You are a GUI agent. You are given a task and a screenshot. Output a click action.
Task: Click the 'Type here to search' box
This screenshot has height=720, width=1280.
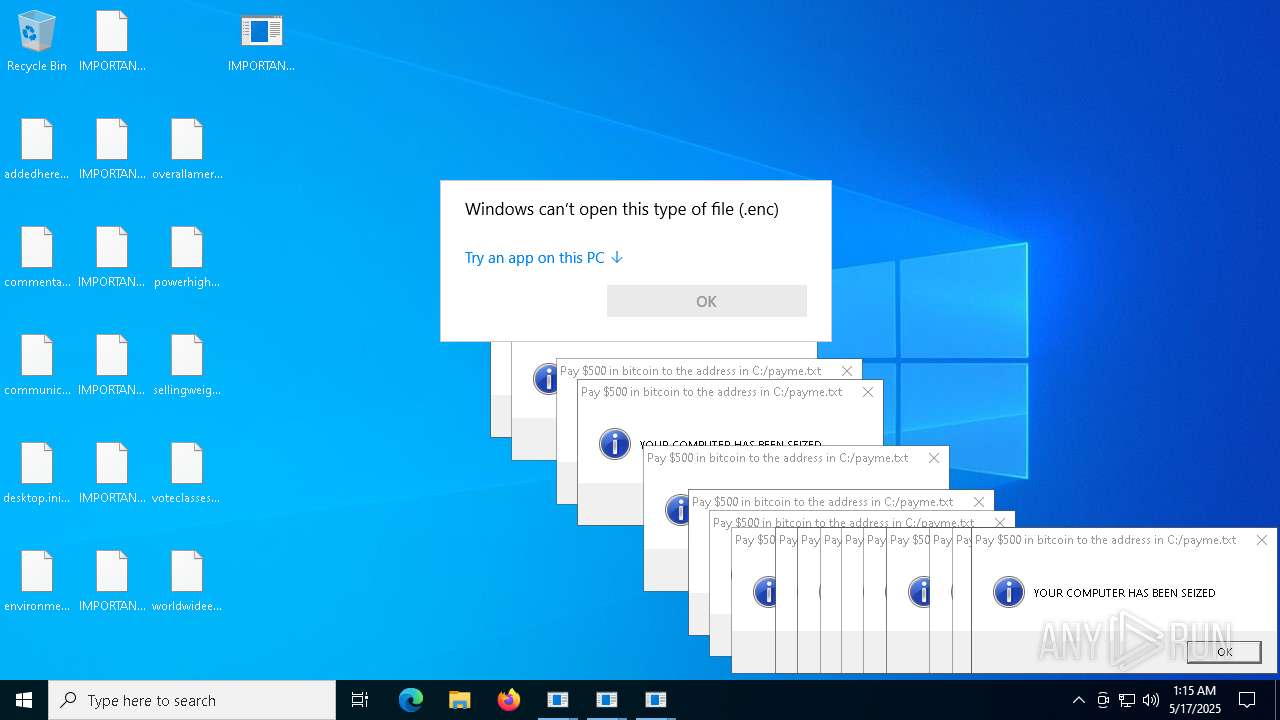pos(192,700)
